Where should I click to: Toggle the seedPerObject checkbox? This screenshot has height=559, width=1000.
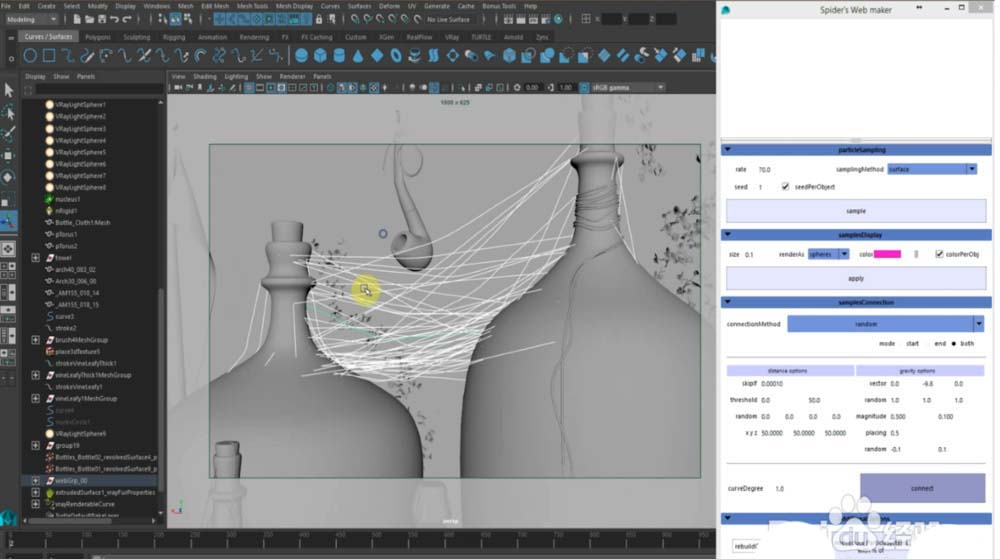785,187
